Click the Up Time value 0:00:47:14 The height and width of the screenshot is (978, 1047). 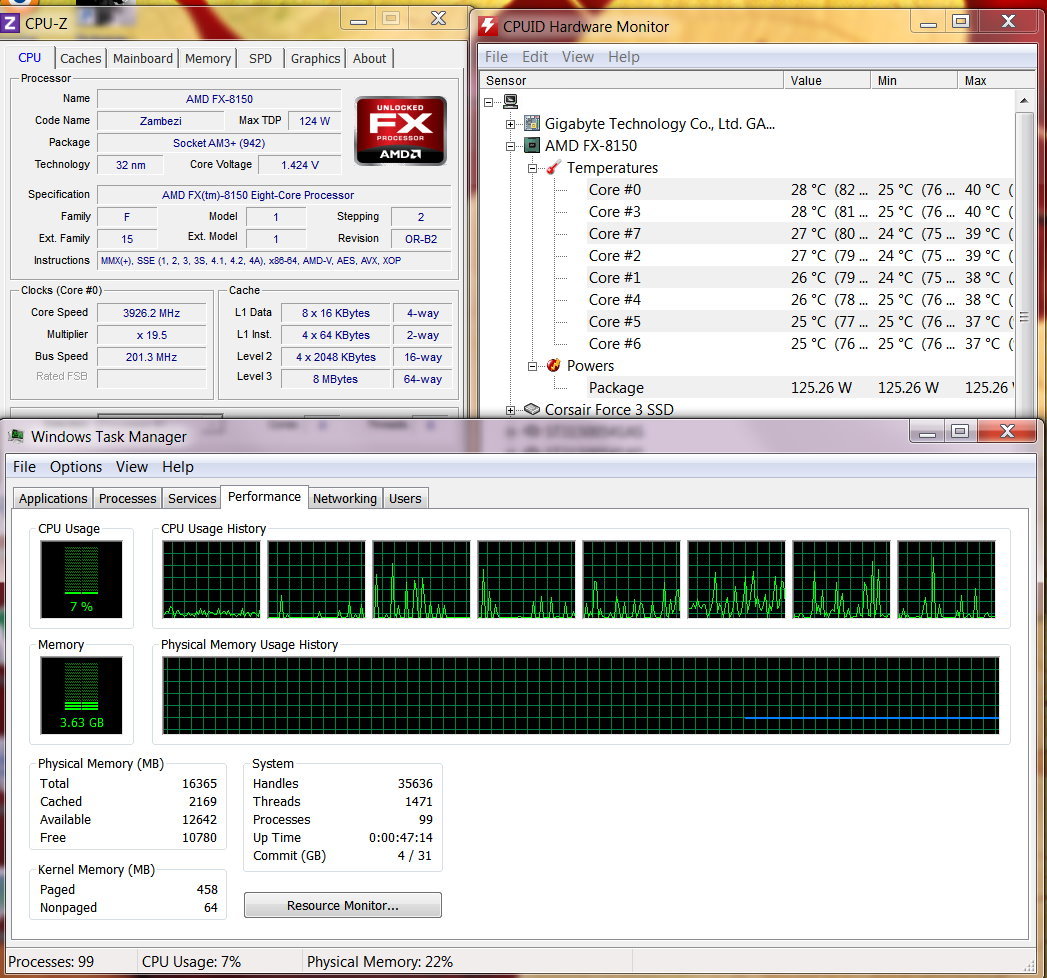click(401, 837)
